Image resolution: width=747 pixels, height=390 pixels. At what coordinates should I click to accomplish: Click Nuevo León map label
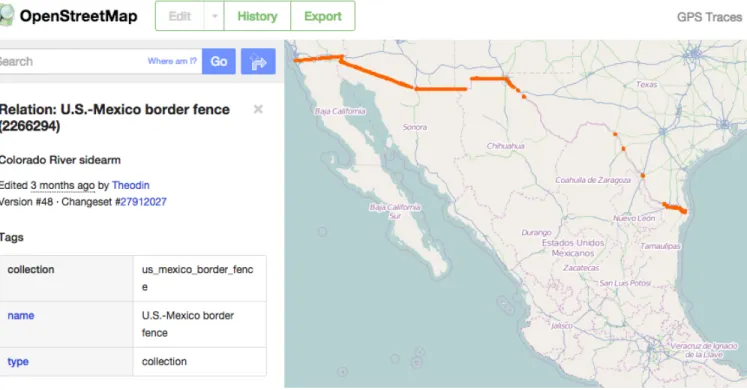[634, 218]
